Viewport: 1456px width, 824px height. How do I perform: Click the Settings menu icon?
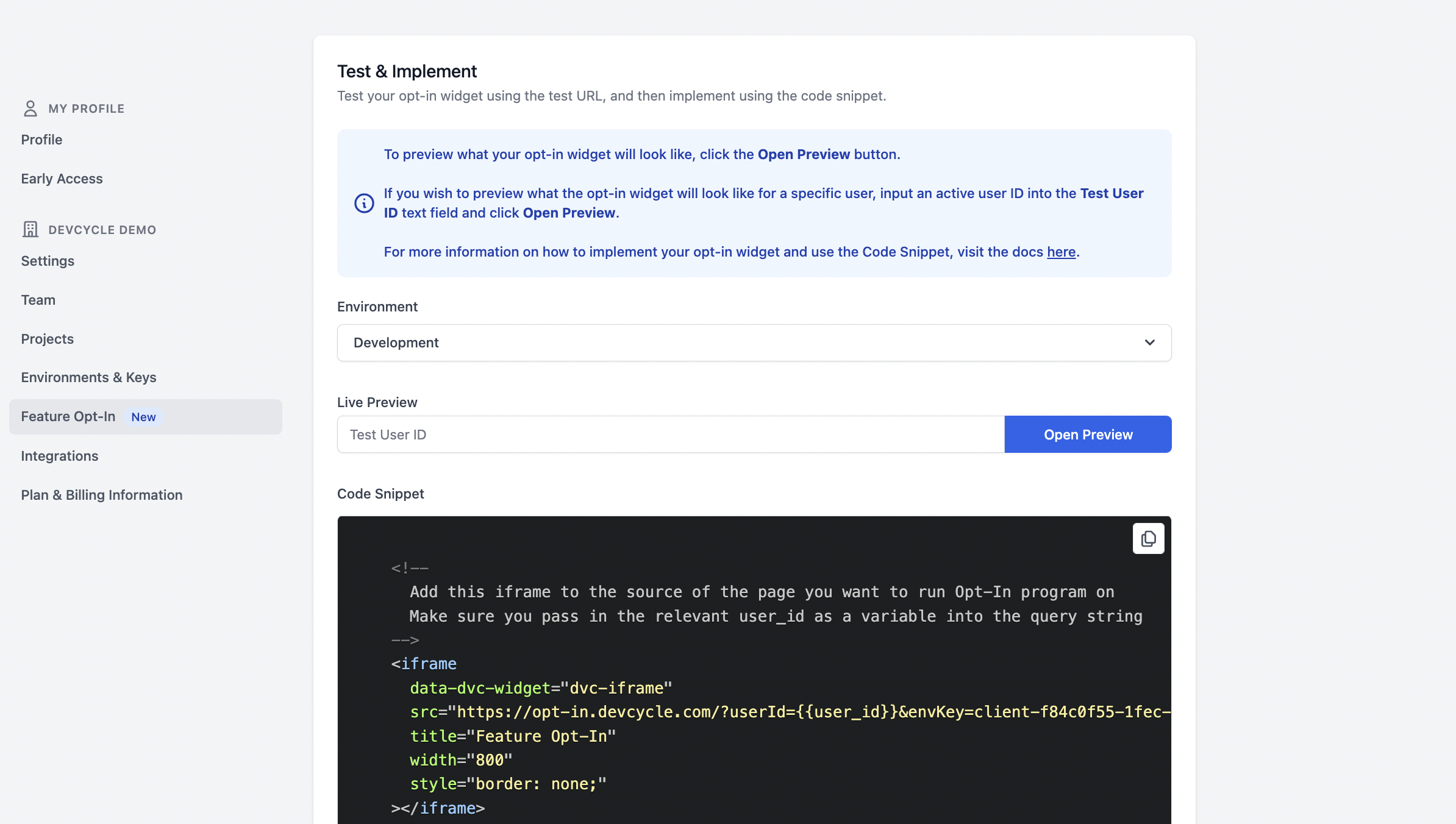tap(47, 261)
